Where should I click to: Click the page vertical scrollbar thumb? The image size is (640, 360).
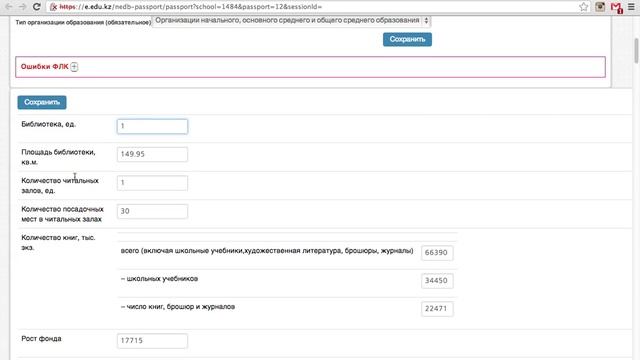click(x=636, y=51)
